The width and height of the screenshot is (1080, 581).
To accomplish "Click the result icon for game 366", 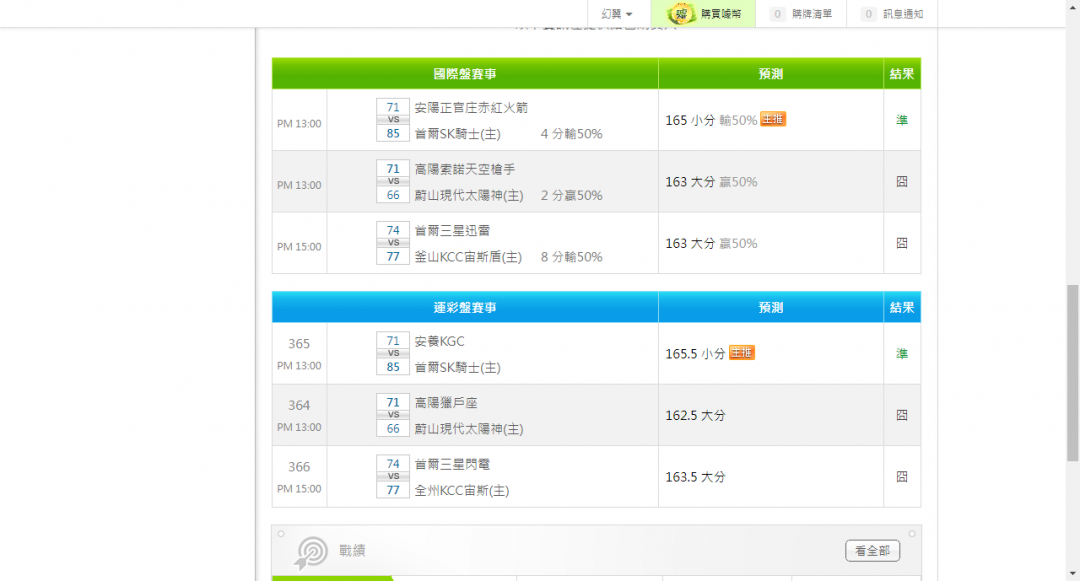I will 902,477.
